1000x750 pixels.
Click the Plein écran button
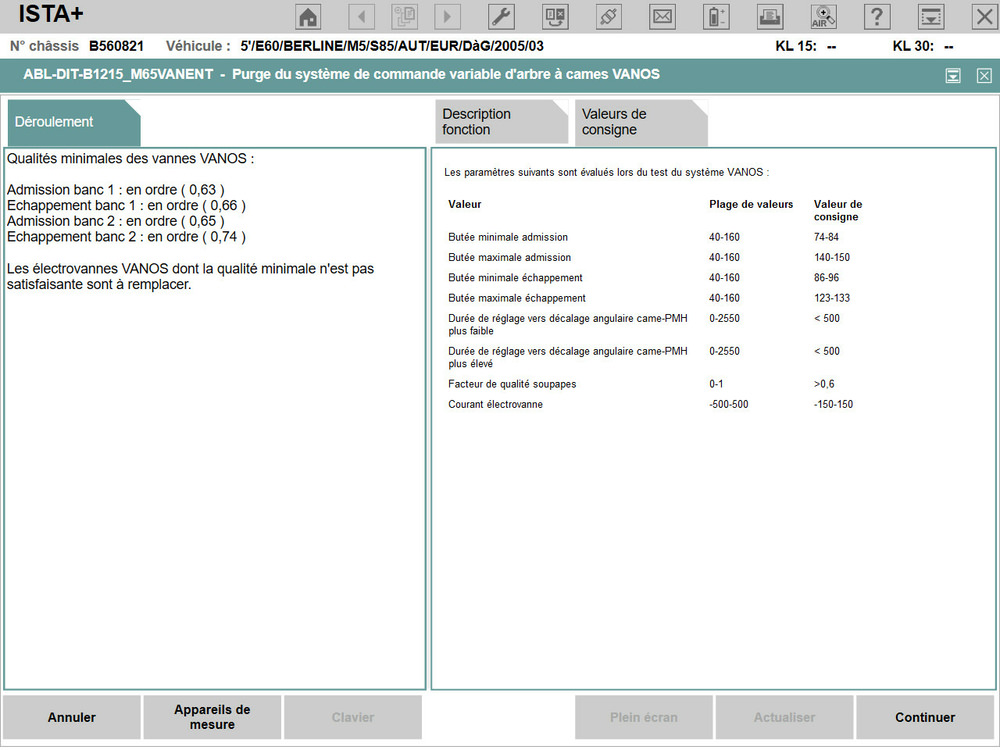pyautogui.click(x=643, y=717)
